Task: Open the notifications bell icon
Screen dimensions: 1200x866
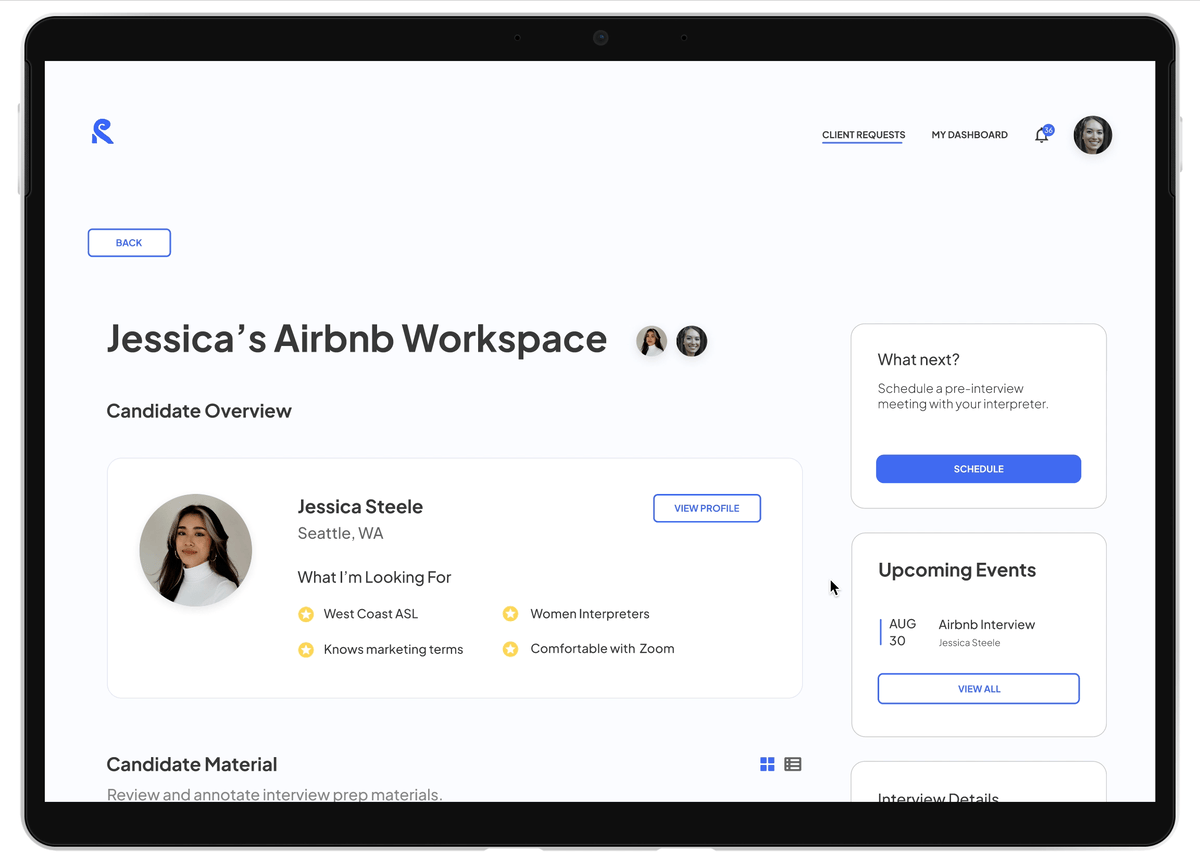Action: 1042,135
